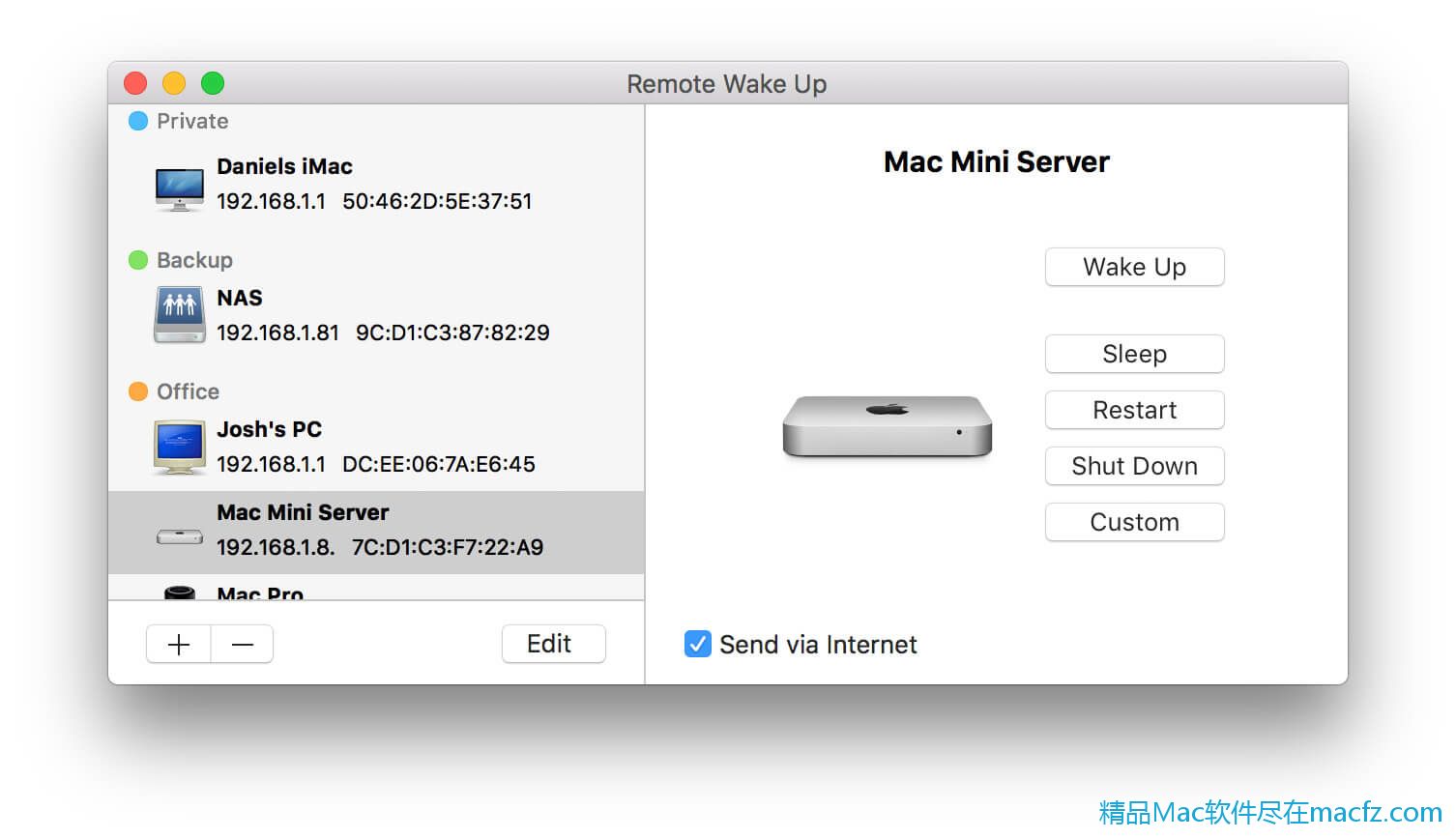The image size is (1456, 839).
Task: Click the Private group header label
Action: 192,121
